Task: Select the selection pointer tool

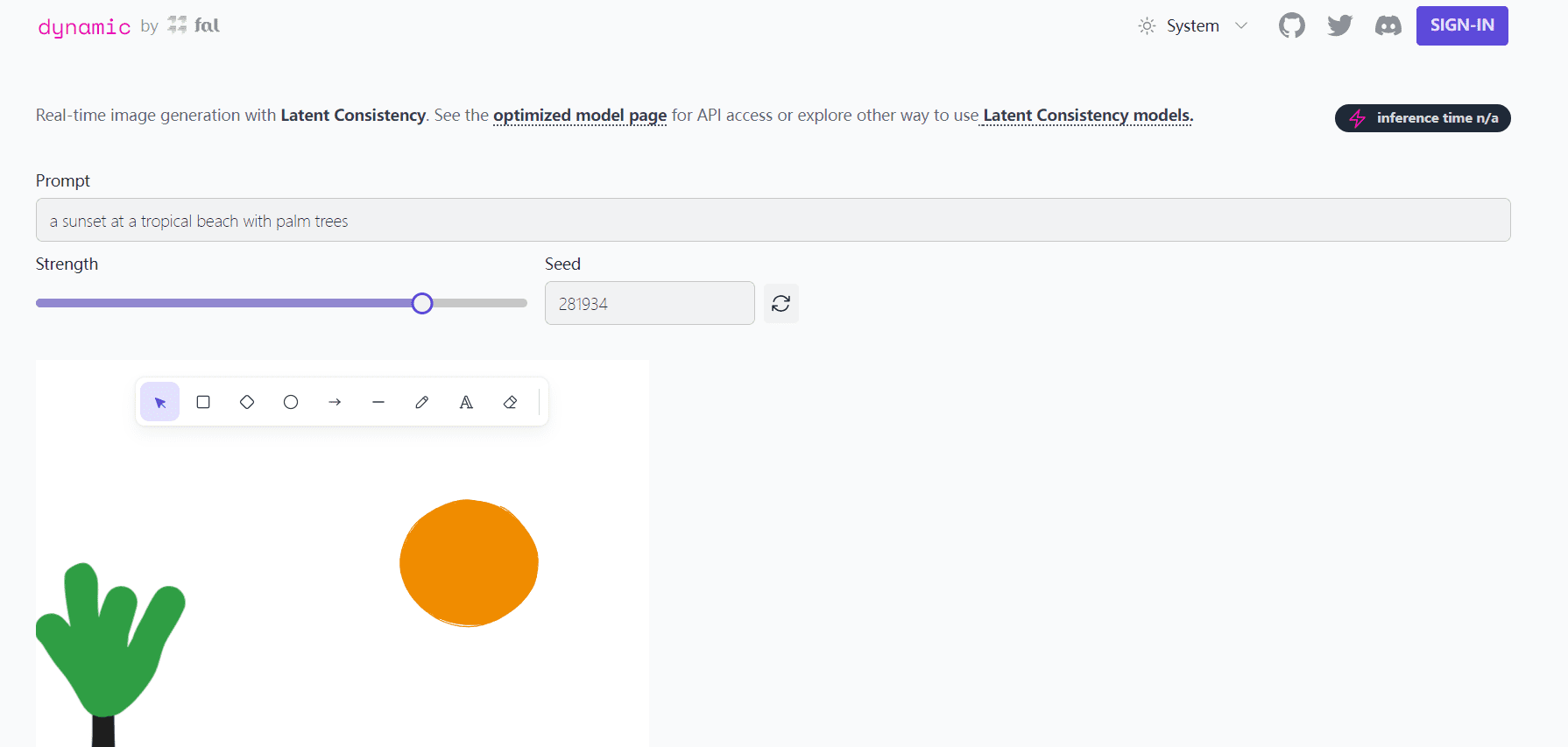Action: point(159,402)
